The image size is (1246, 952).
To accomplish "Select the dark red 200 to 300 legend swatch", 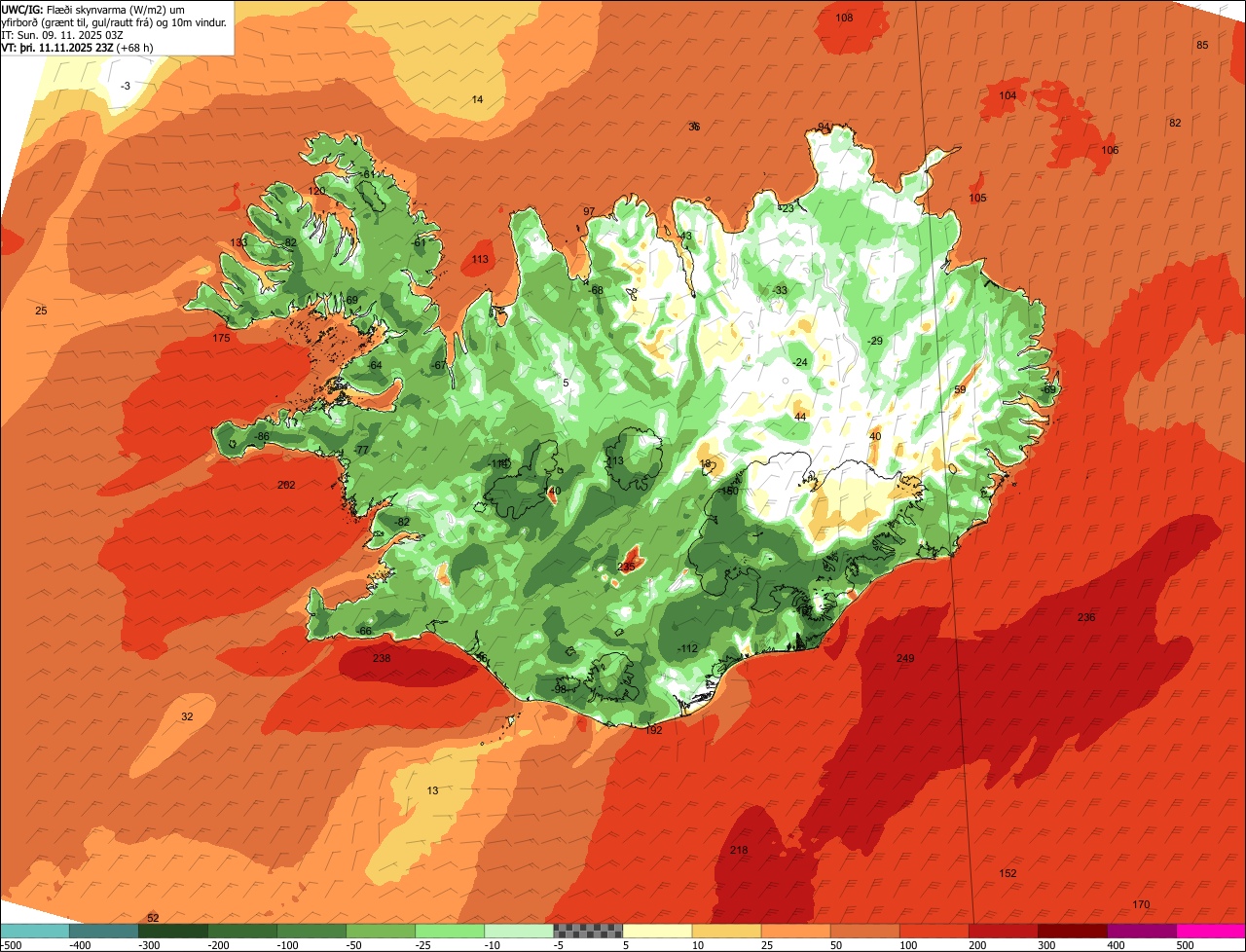I will [x=1004, y=931].
